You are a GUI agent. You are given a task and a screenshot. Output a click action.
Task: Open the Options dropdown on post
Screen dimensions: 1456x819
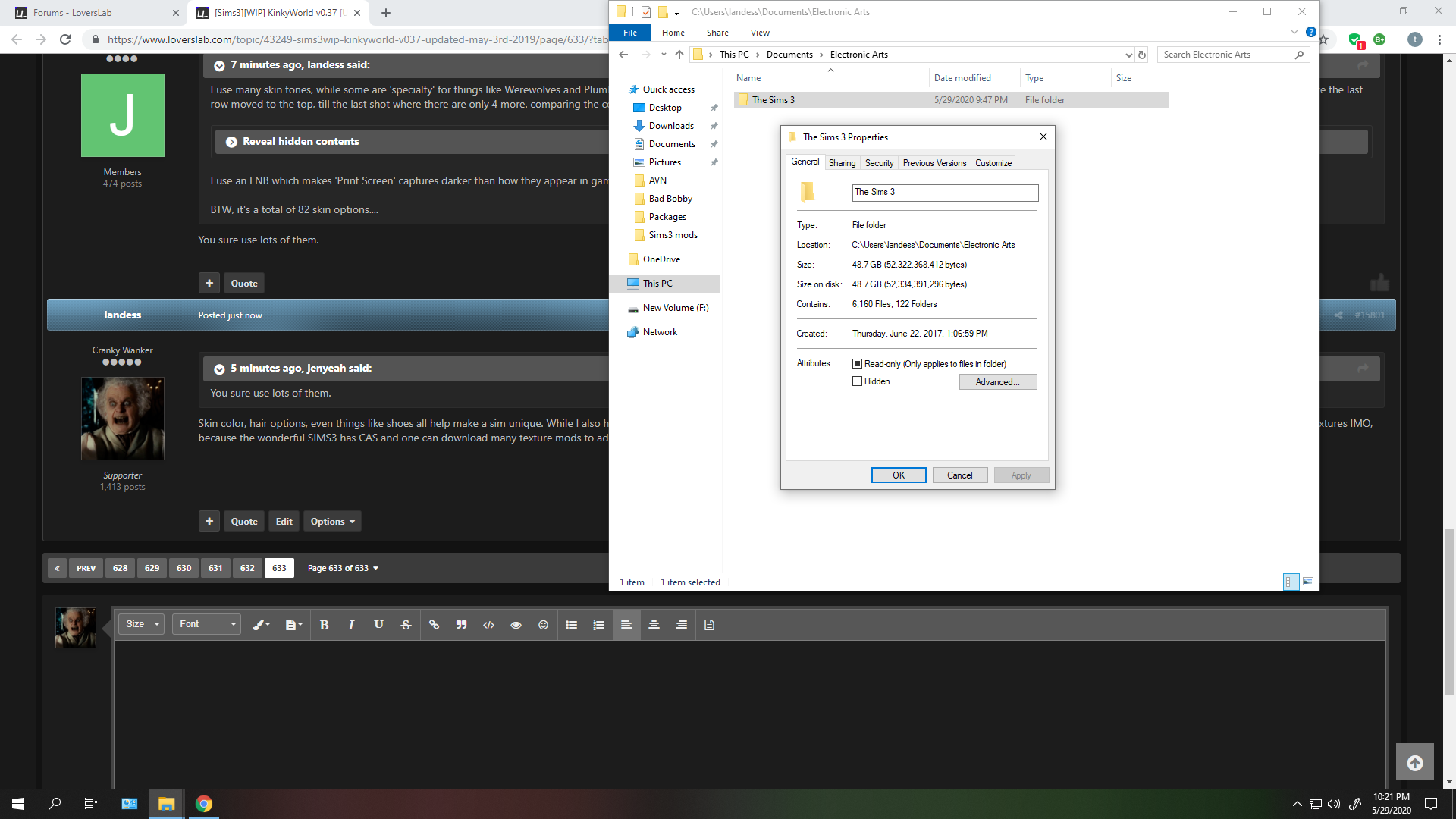(x=332, y=522)
